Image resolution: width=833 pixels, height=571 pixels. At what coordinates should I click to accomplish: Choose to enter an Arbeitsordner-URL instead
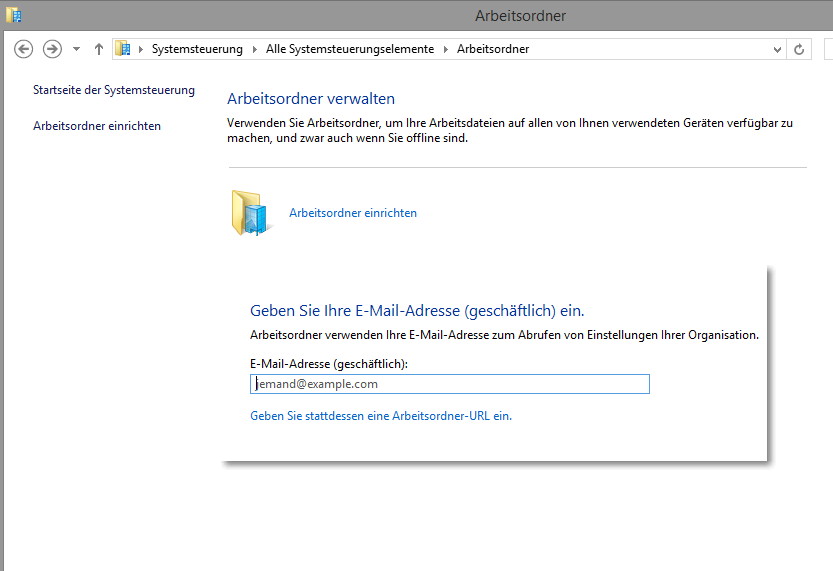point(381,416)
